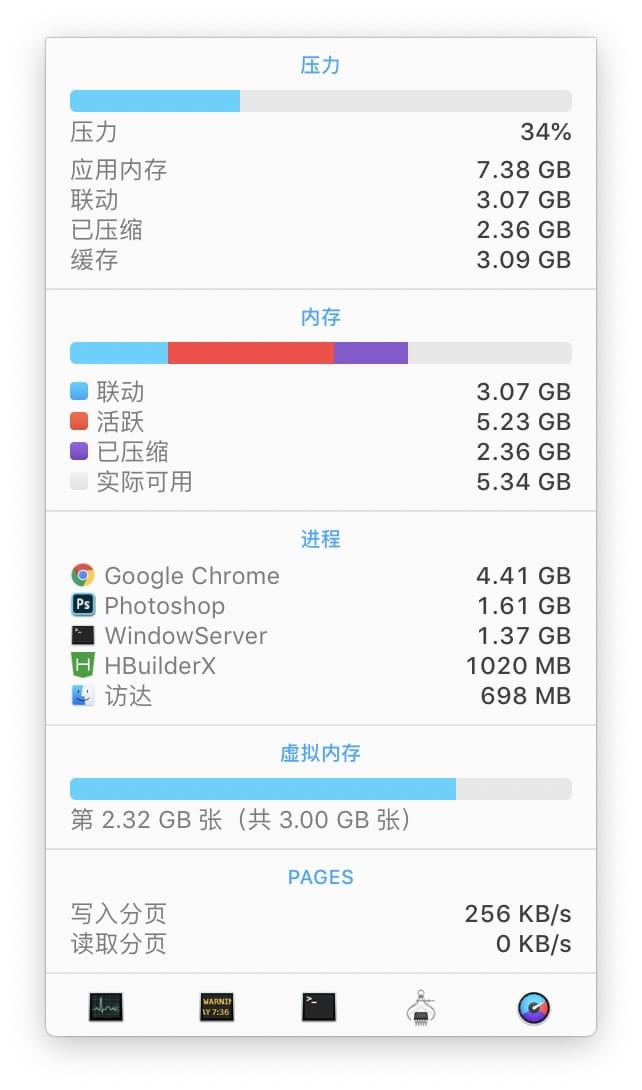Open the 进程 section header
642x1090 pixels.
(320, 539)
